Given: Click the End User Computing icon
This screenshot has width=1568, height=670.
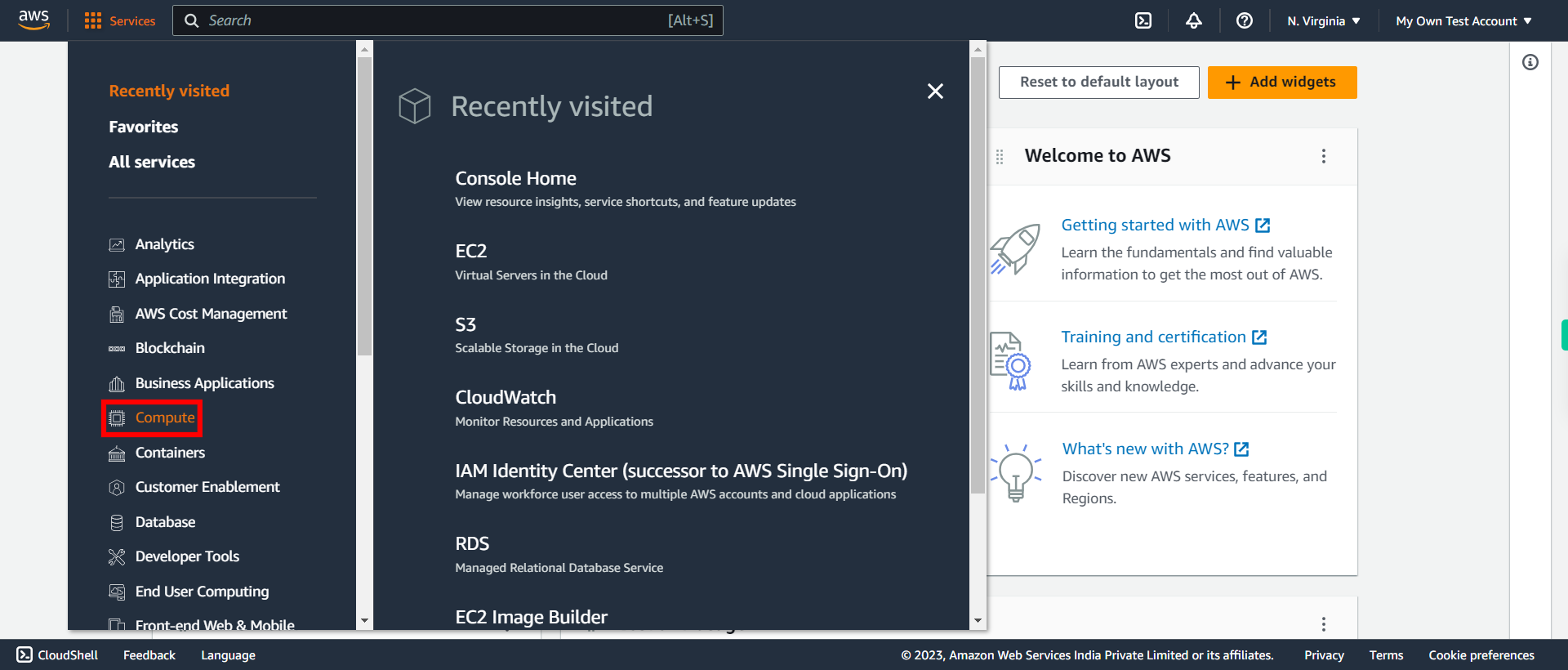Looking at the screenshot, I should (117, 592).
